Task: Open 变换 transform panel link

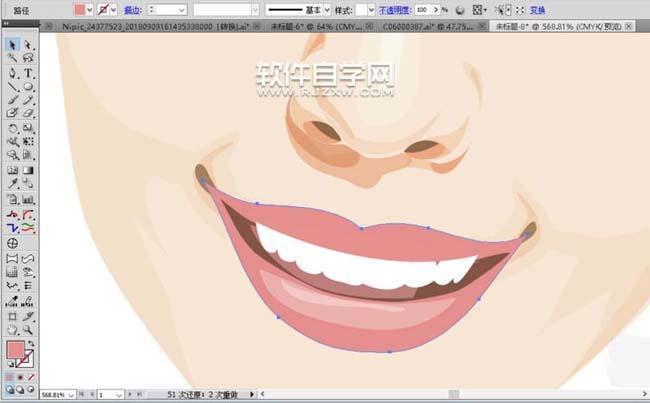Action: pos(538,10)
